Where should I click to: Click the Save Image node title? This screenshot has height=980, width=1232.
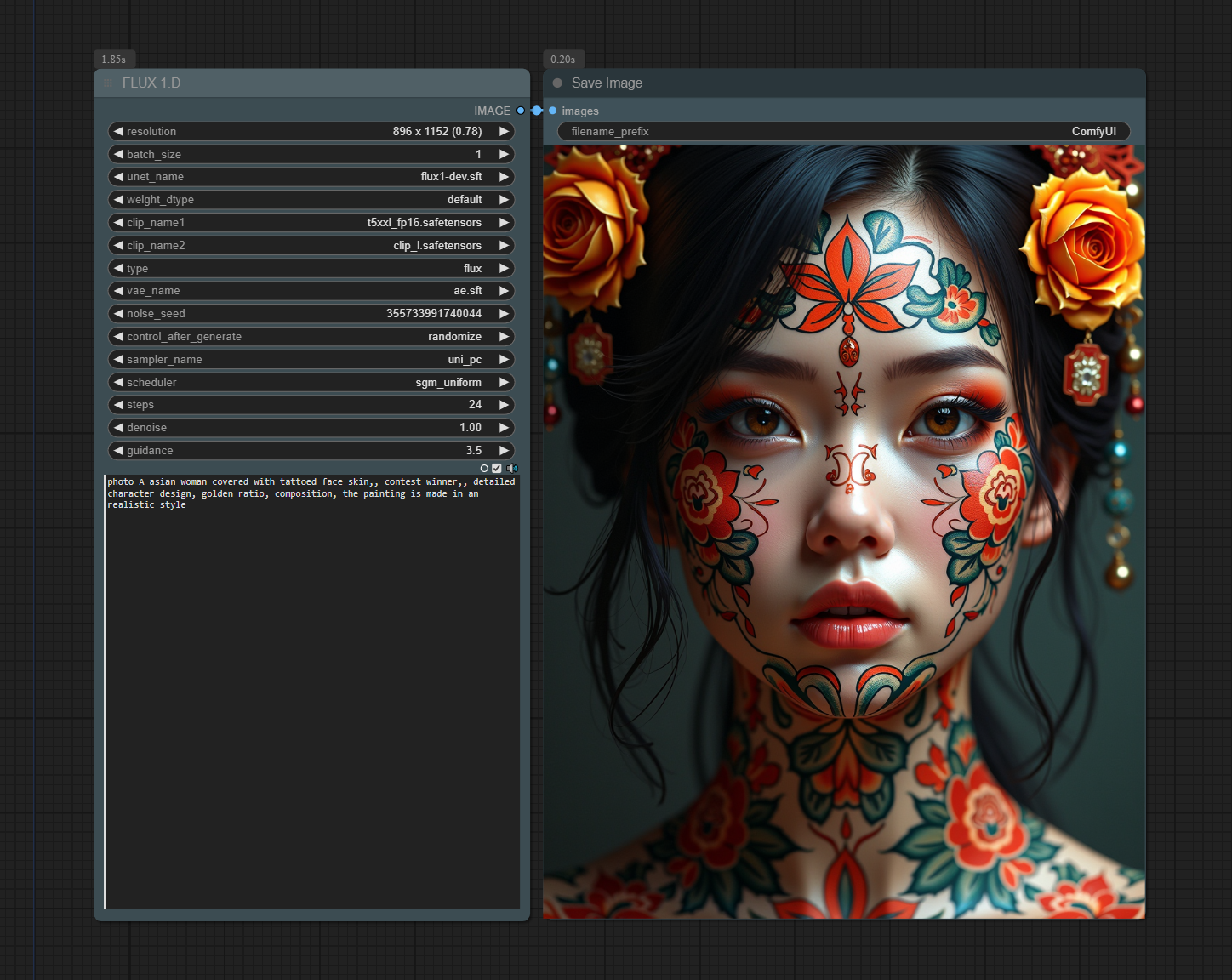click(x=607, y=83)
